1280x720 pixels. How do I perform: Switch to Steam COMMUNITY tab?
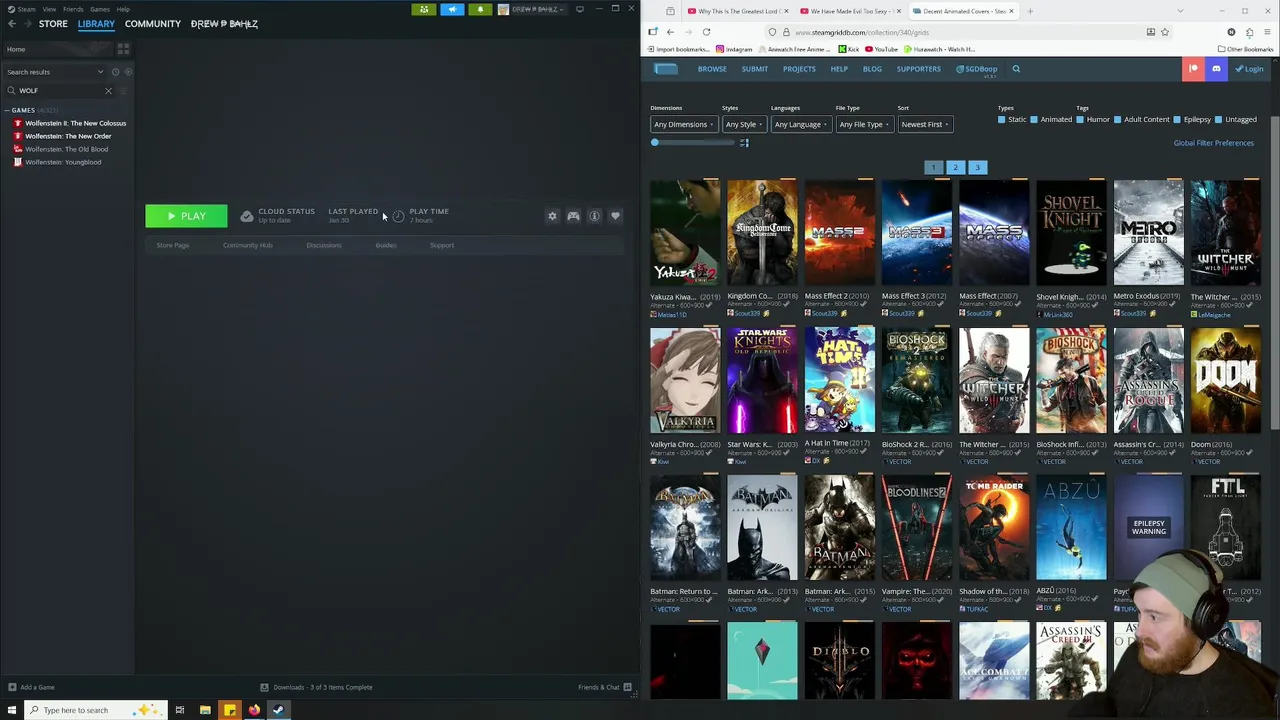click(152, 24)
